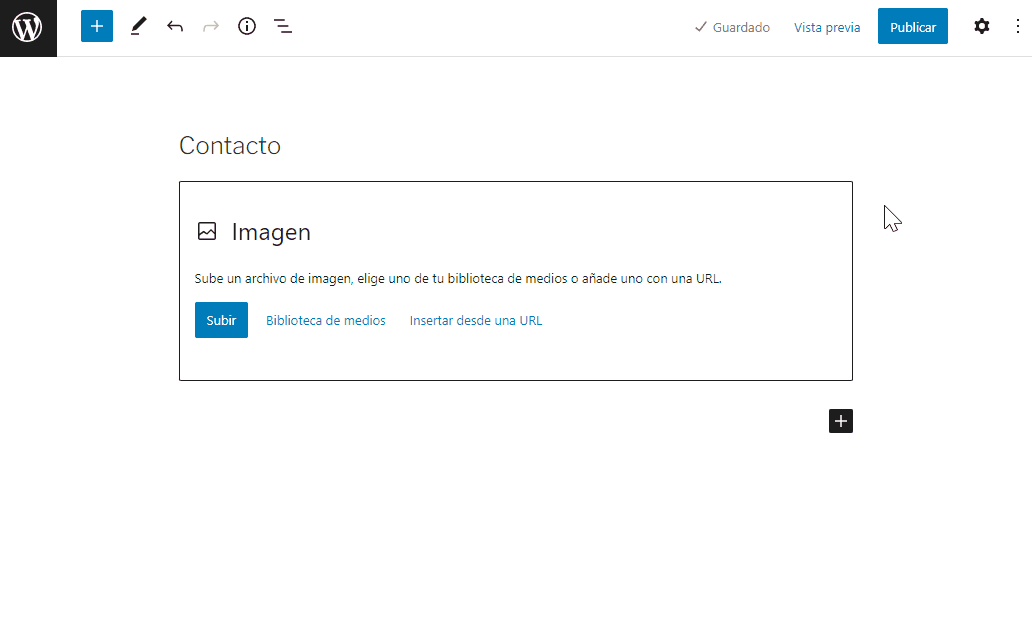Screen dimensions: 1032x640
Task: Click the Publicar button
Action: coord(912,26)
